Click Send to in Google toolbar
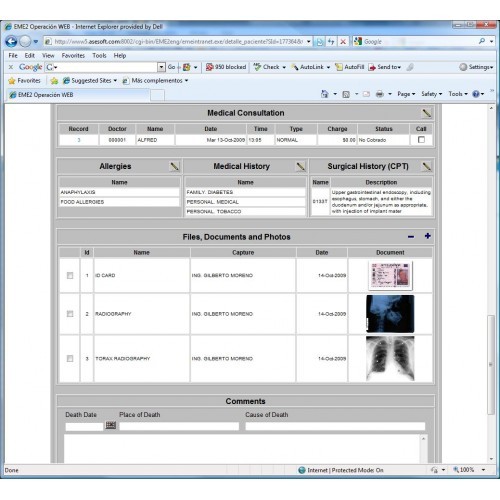 coord(385,67)
